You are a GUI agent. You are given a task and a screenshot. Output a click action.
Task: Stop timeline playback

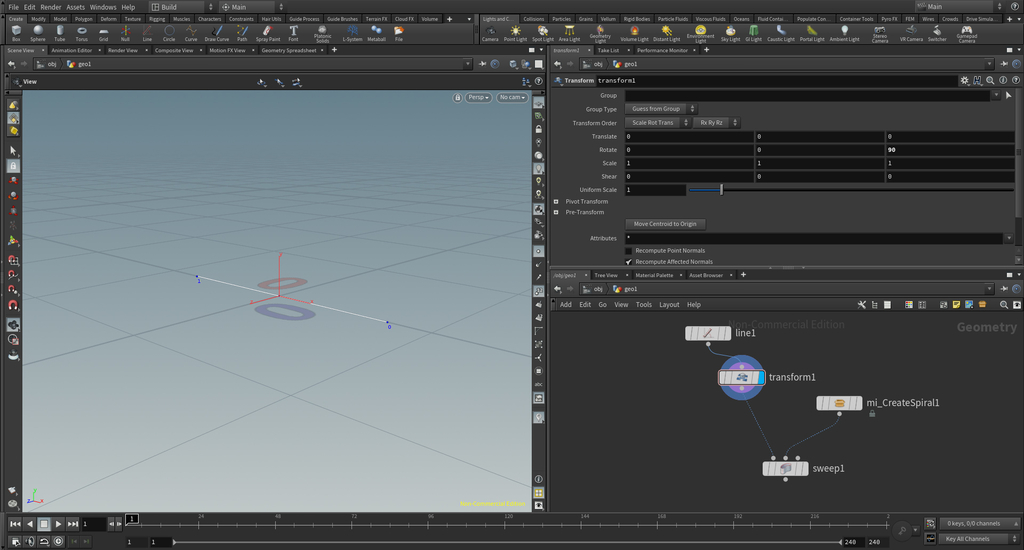[44, 524]
